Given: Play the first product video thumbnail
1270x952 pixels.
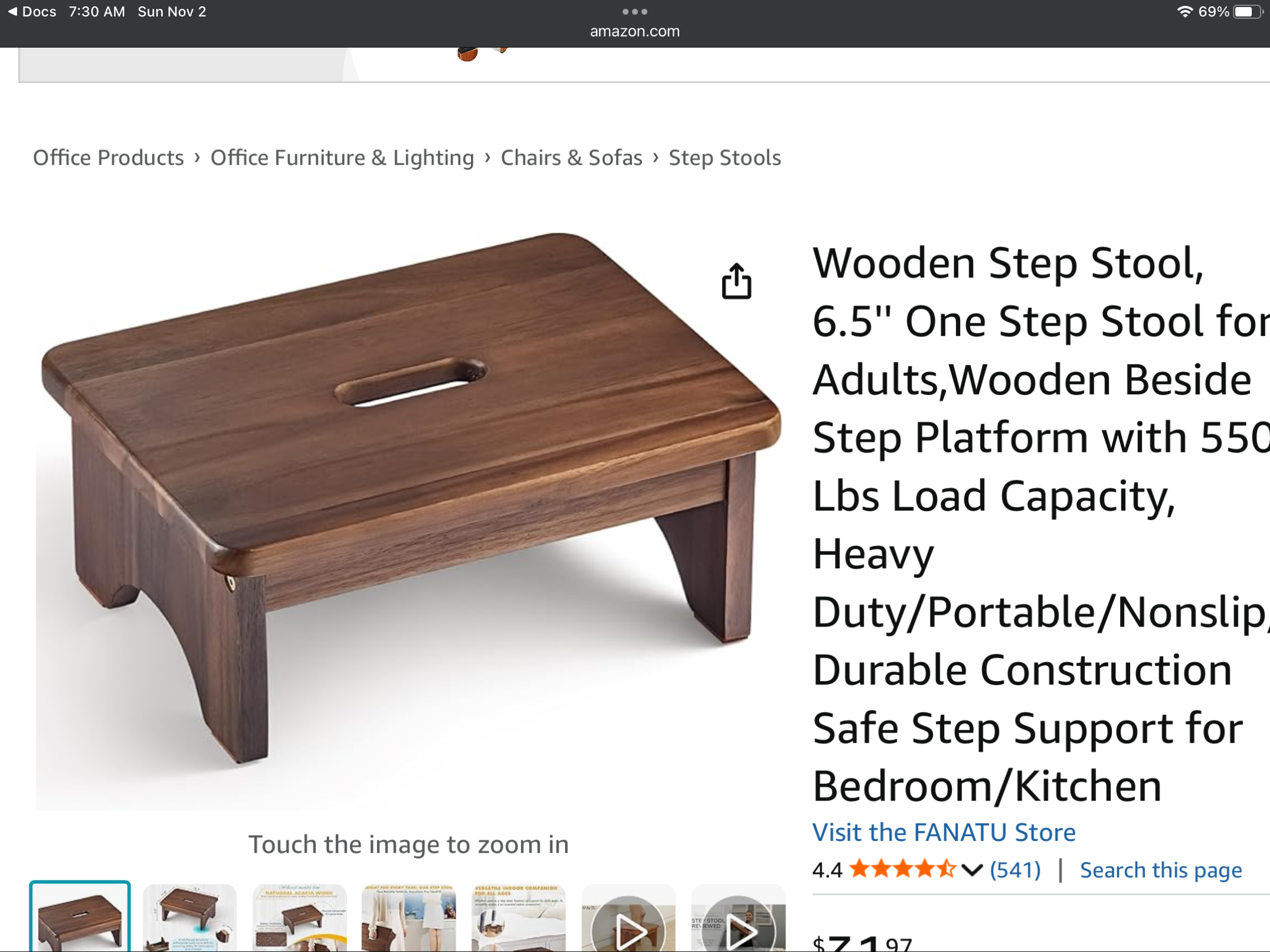Looking at the screenshot, I should click(628, 918).
